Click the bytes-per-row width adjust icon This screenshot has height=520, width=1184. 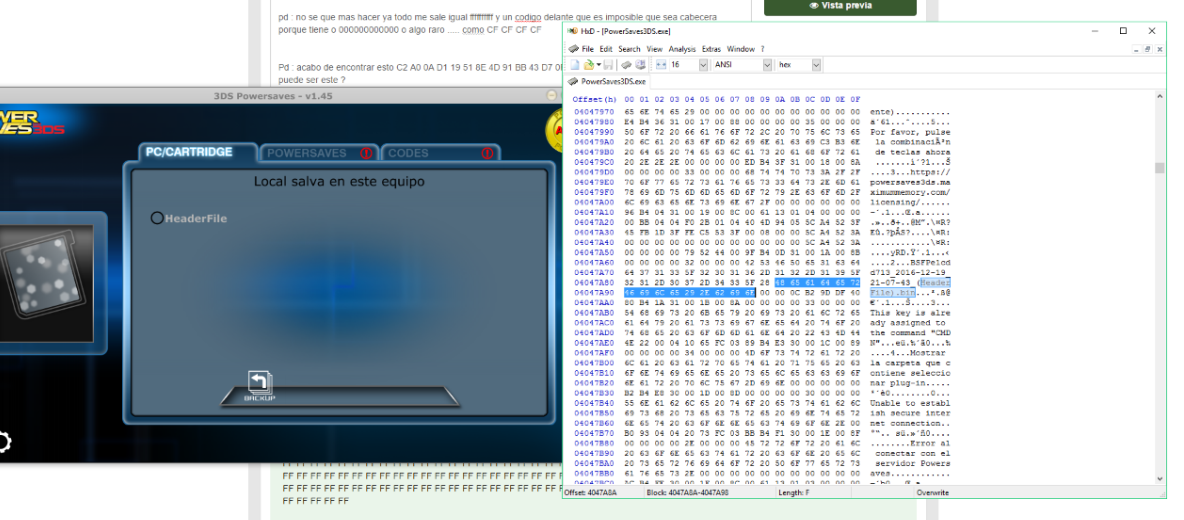coord(661,65)
